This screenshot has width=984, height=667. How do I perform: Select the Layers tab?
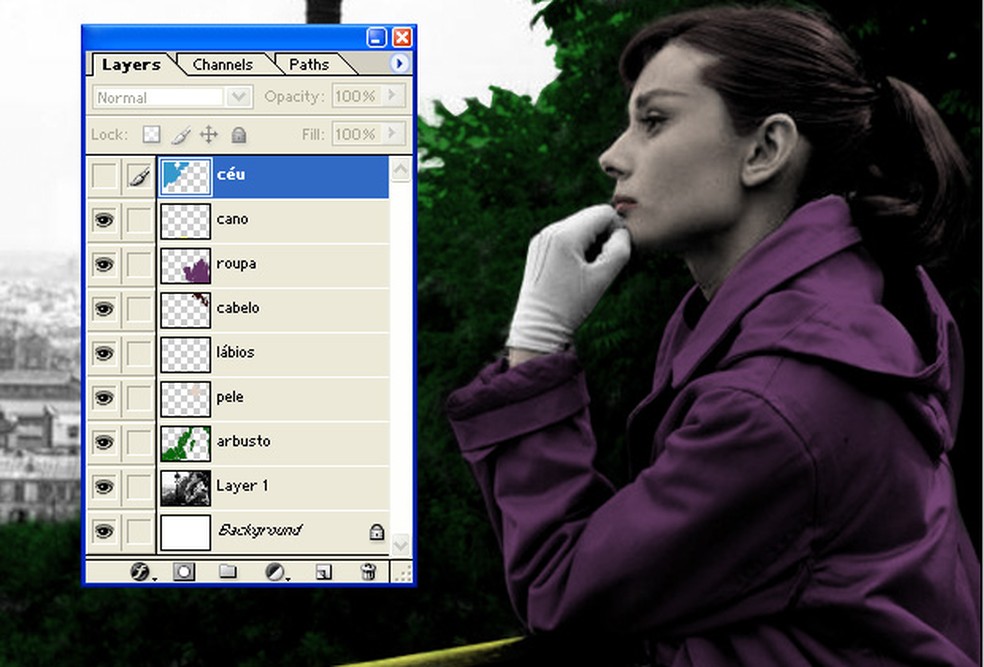pyautogui.click(x=131, y=64)
